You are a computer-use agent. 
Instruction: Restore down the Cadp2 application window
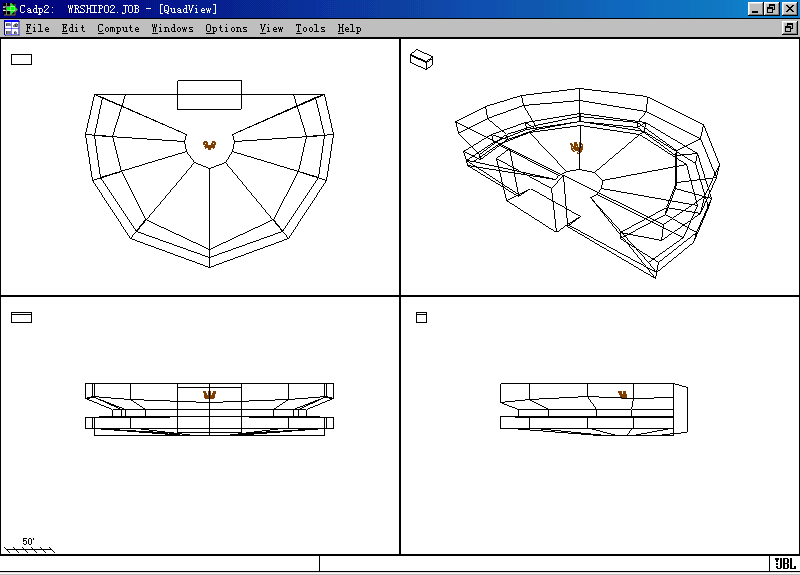[x=771, y=9]
